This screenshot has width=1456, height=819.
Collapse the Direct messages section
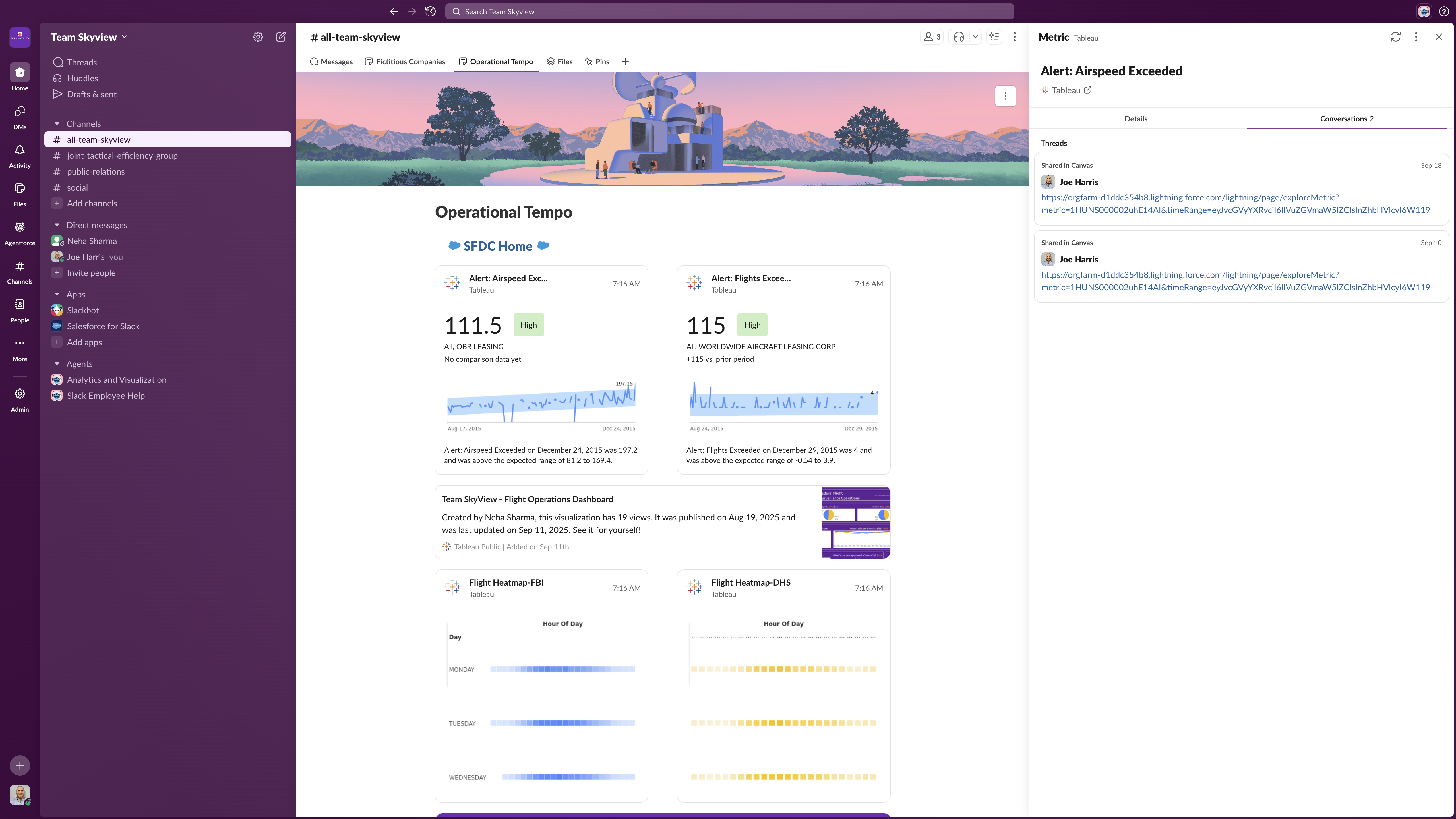point(57,225)
